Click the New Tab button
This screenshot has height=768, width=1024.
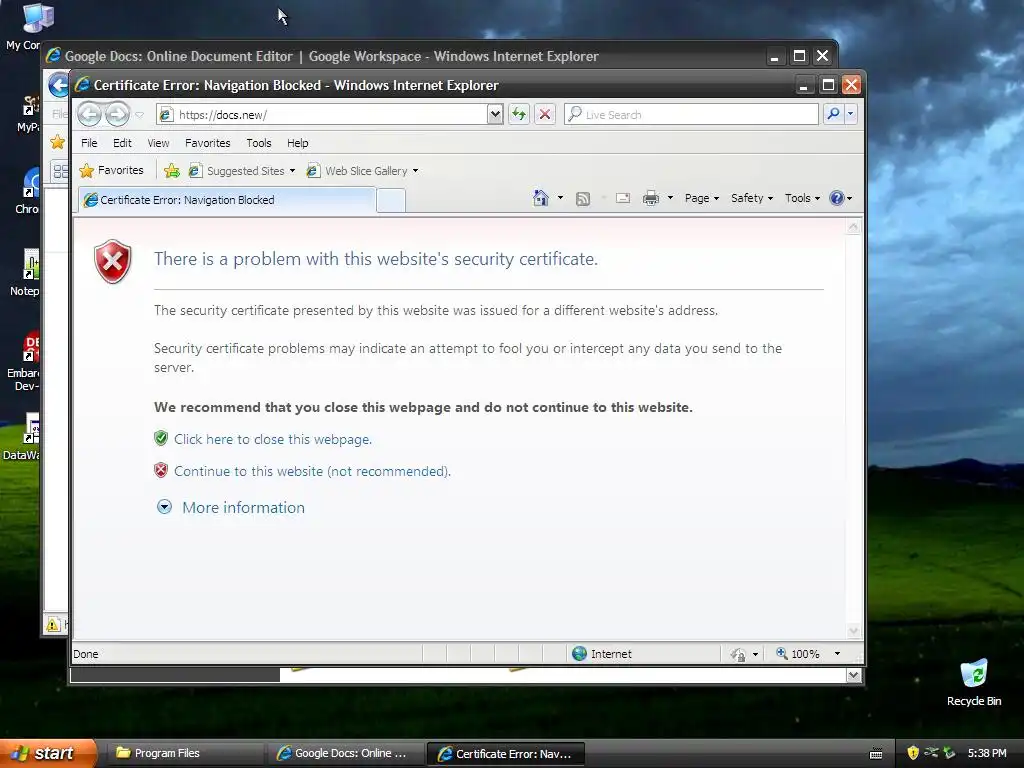click(391, 200)
